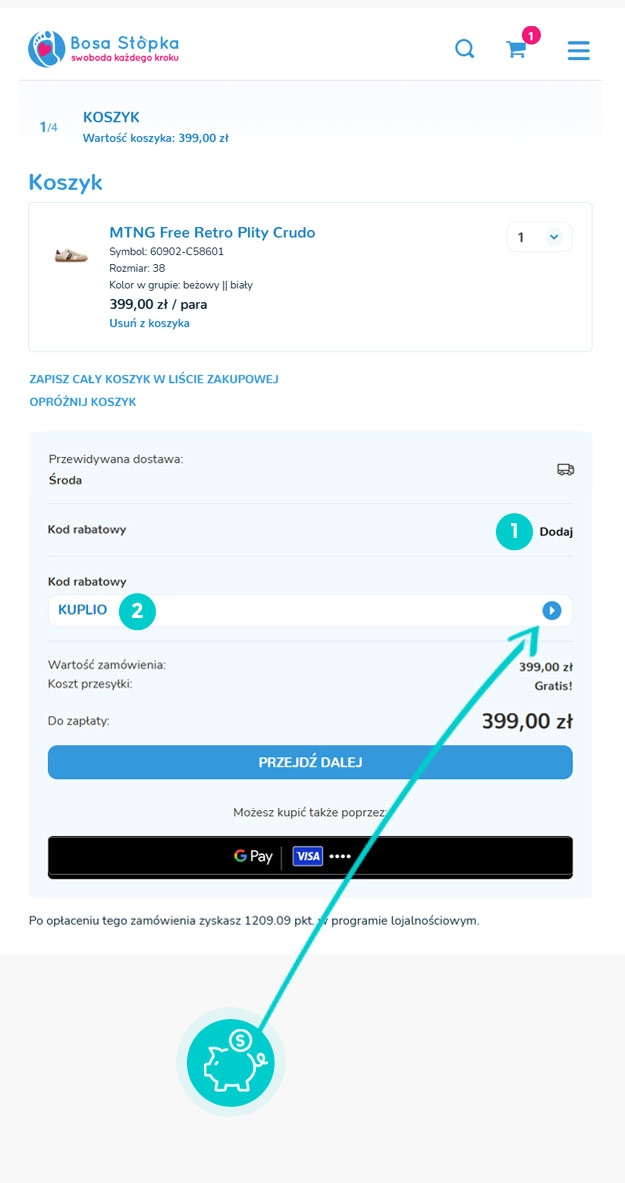The image size is (625, 1183).
Task: Click Usuń z koszyka link
Action: tap(149, 323)
